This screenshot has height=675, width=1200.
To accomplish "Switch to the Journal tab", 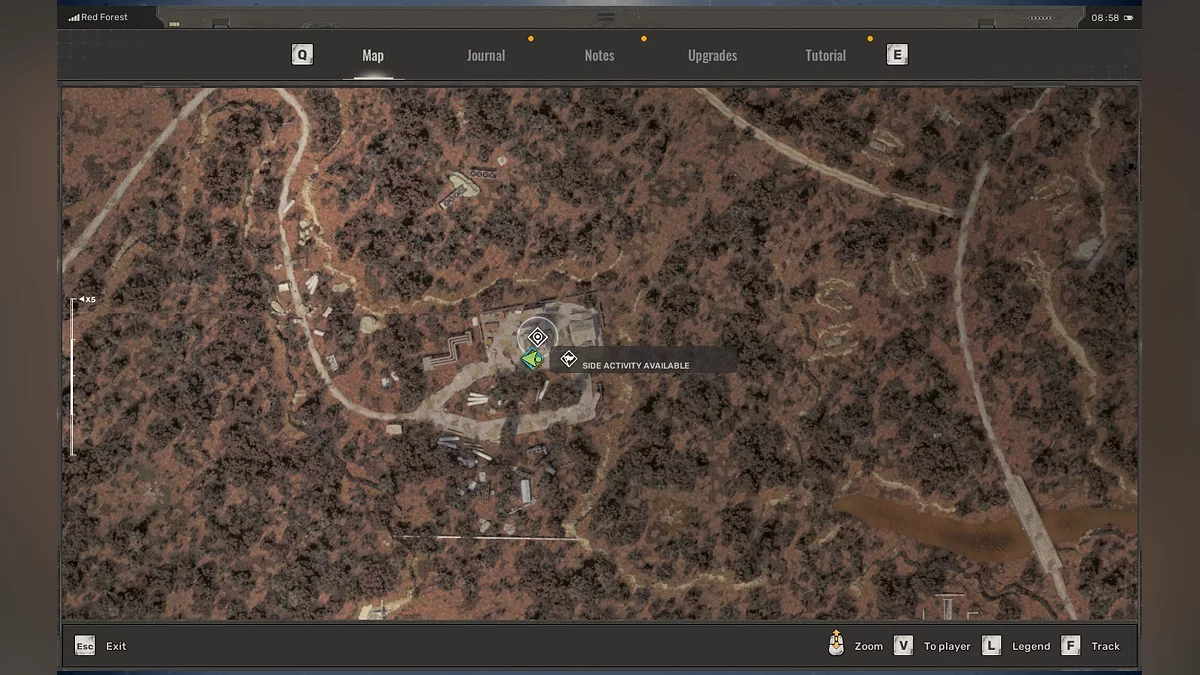I will point(486,56).
